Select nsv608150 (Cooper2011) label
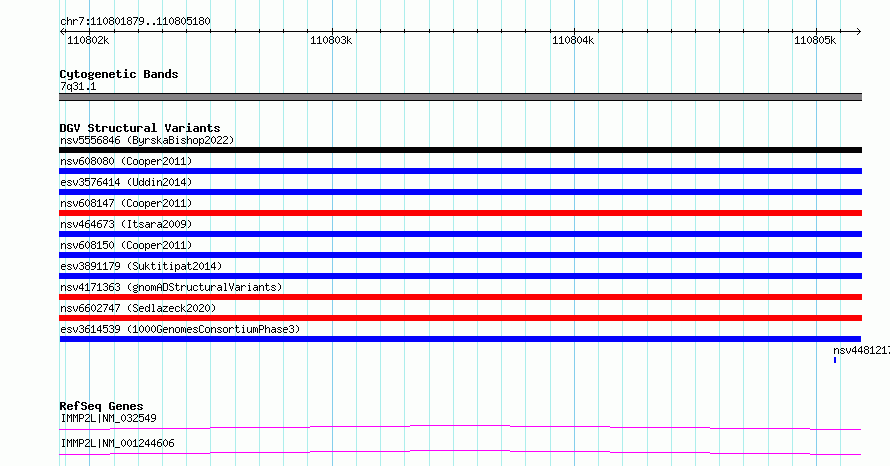The width and height of the screenshot is (890, 466). [x=126, y=245]
